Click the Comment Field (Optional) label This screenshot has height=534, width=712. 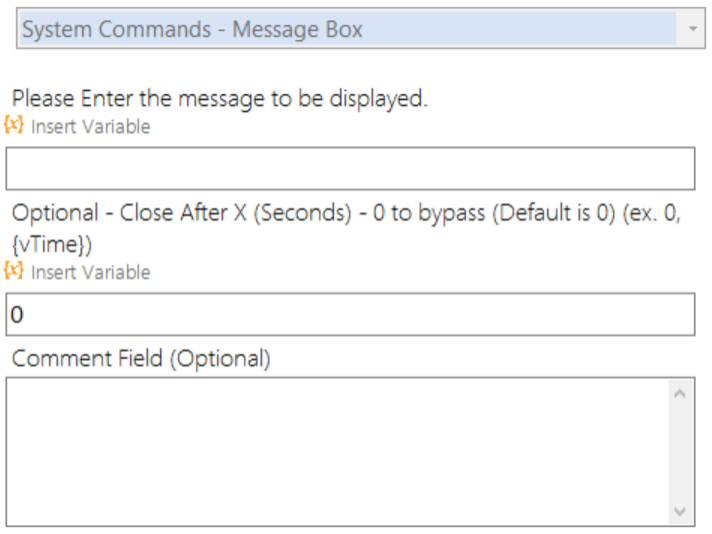tap(141, 359)
